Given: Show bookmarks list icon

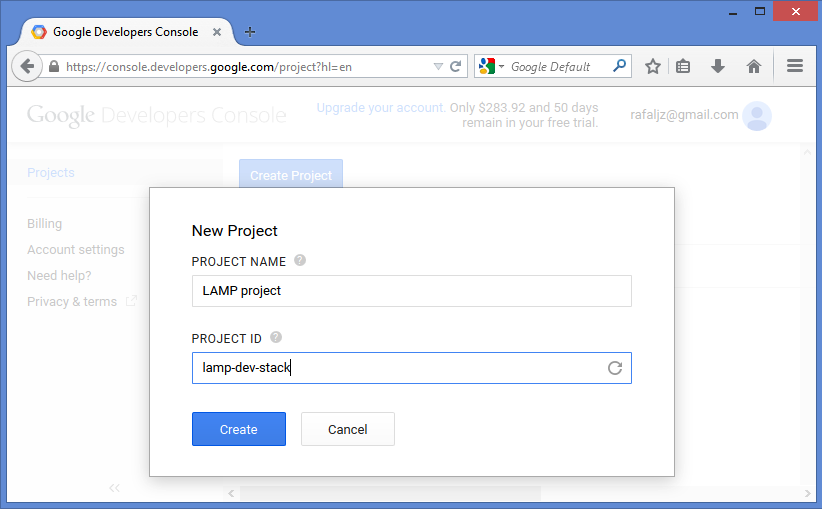Looking at the screenshot, I should (x=683, y=67).
